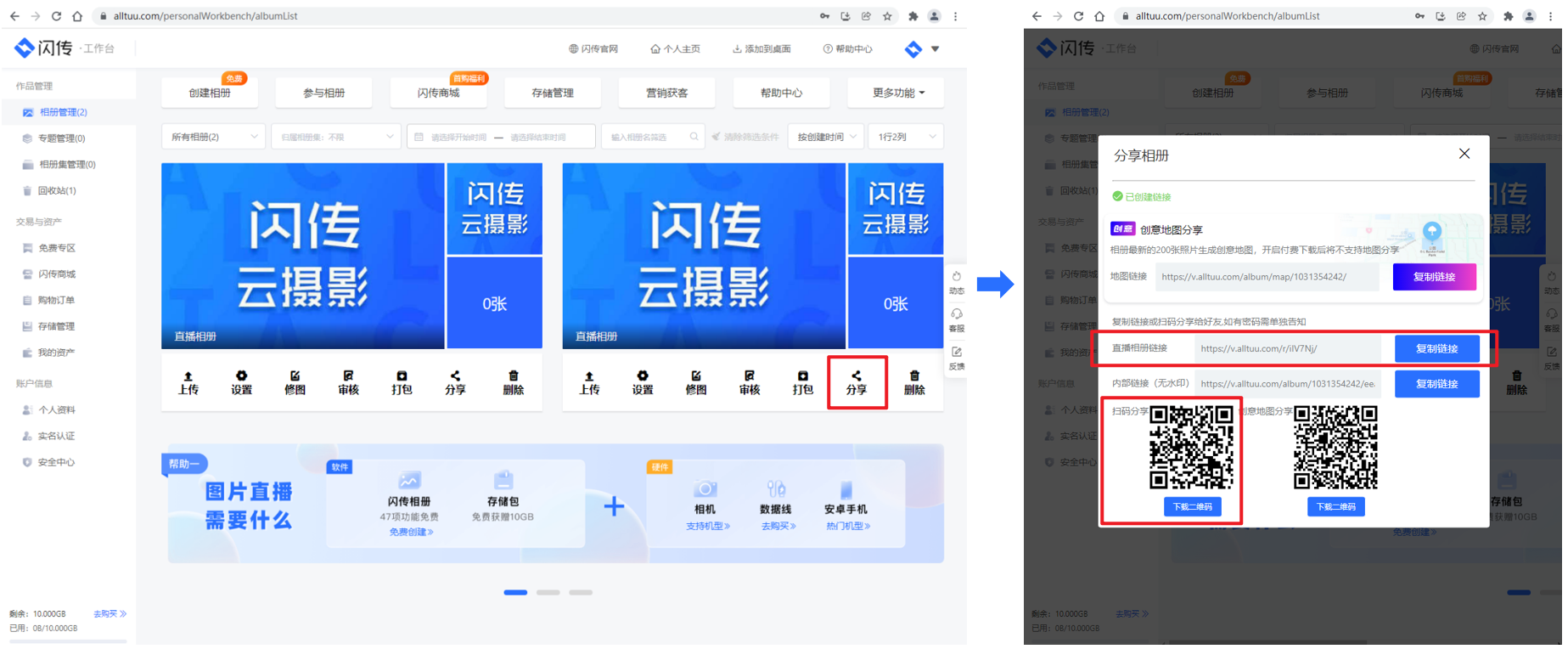Copy 内部链接 with 复制链接 button

point(1436,384)
